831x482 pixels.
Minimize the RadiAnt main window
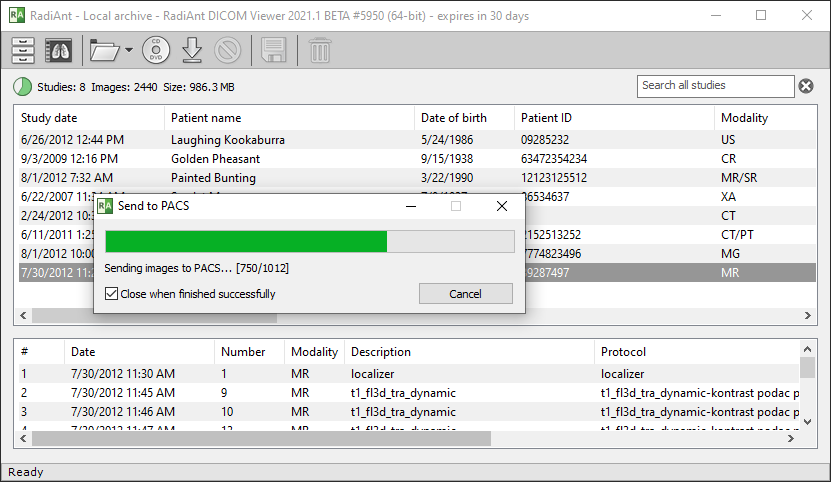coord(716,15)
